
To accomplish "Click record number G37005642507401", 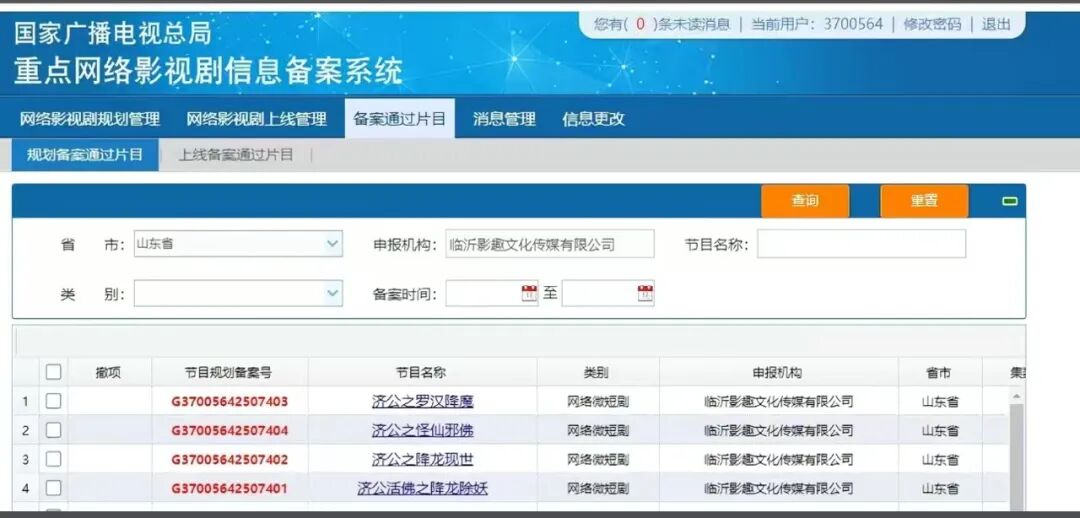I will [x=230, y=488].
